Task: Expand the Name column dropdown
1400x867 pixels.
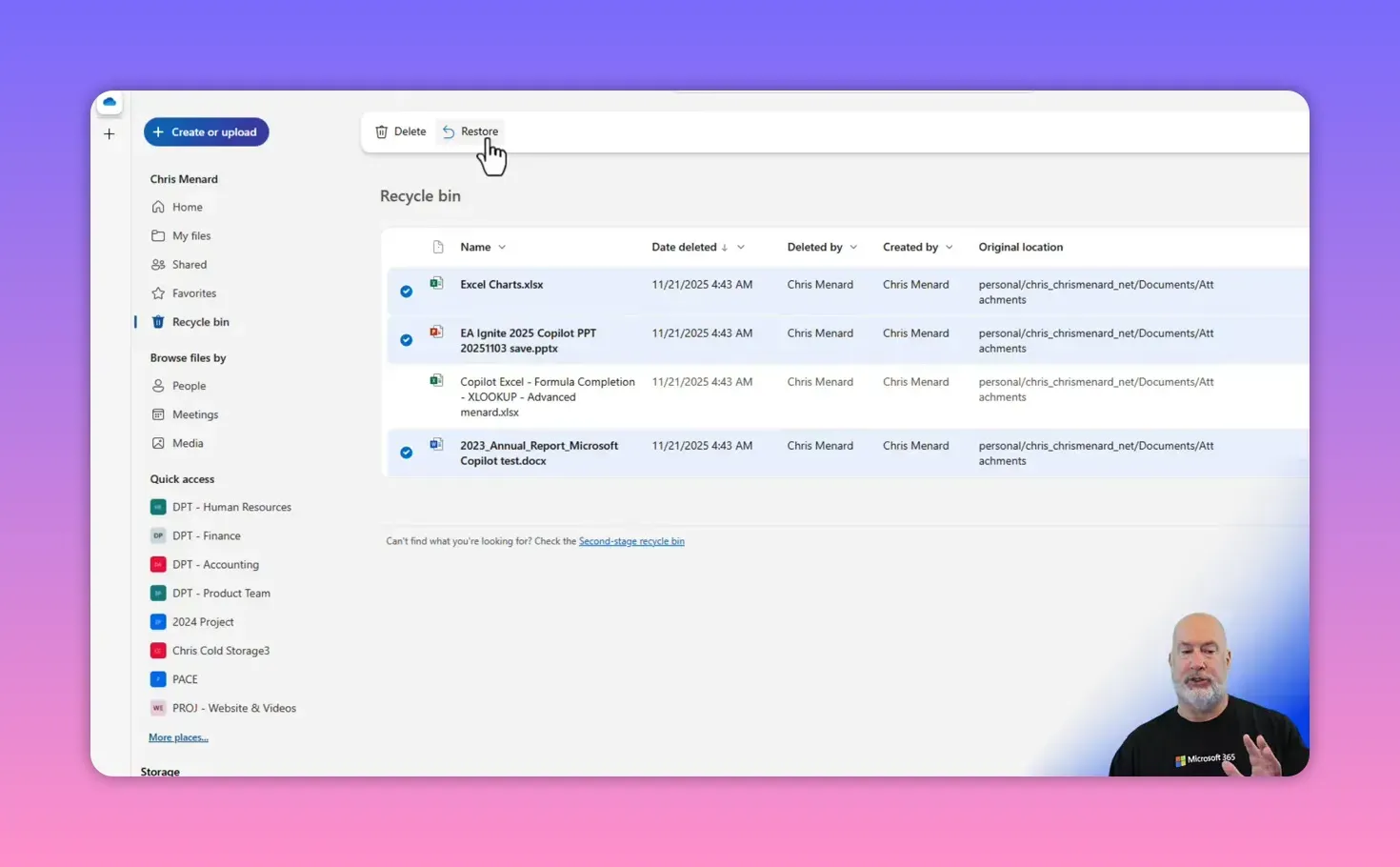Action: pos(501,246)
